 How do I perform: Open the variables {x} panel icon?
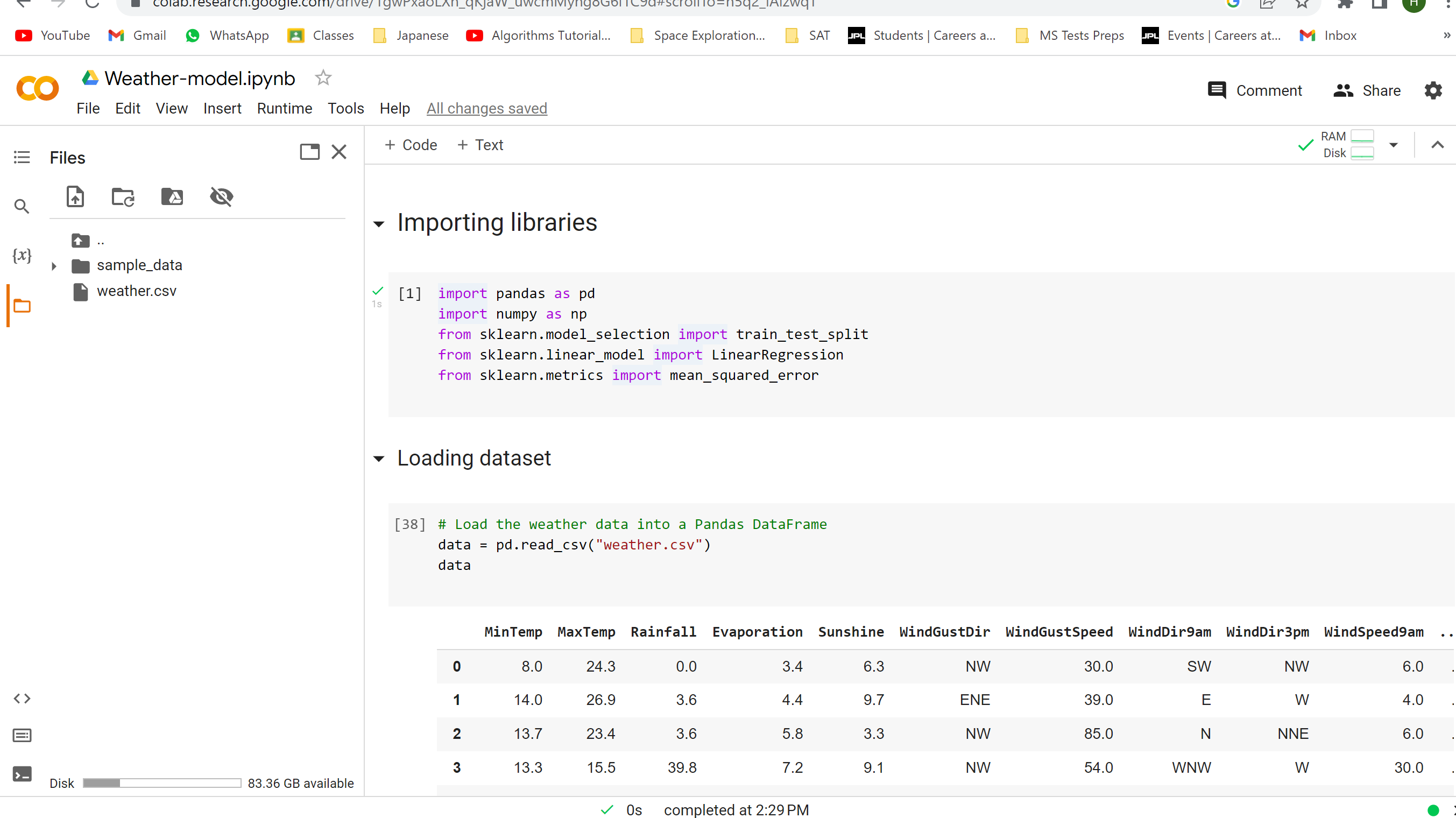(x=22, y=256)
